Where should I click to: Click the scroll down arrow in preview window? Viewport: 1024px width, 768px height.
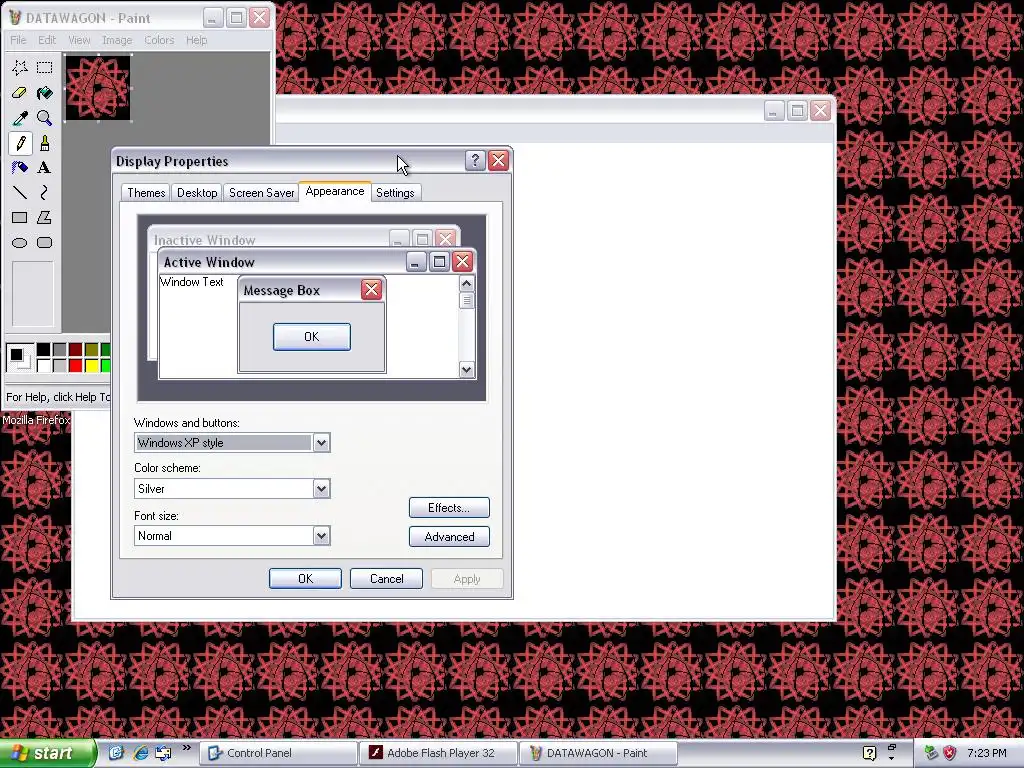[466, 370]
